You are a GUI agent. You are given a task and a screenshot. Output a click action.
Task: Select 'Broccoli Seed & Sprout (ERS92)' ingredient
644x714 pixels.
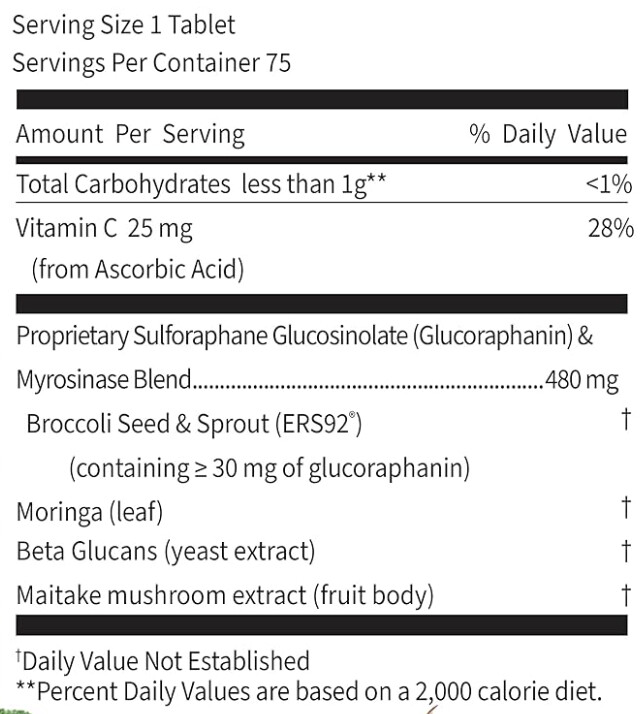coord(194,424)
